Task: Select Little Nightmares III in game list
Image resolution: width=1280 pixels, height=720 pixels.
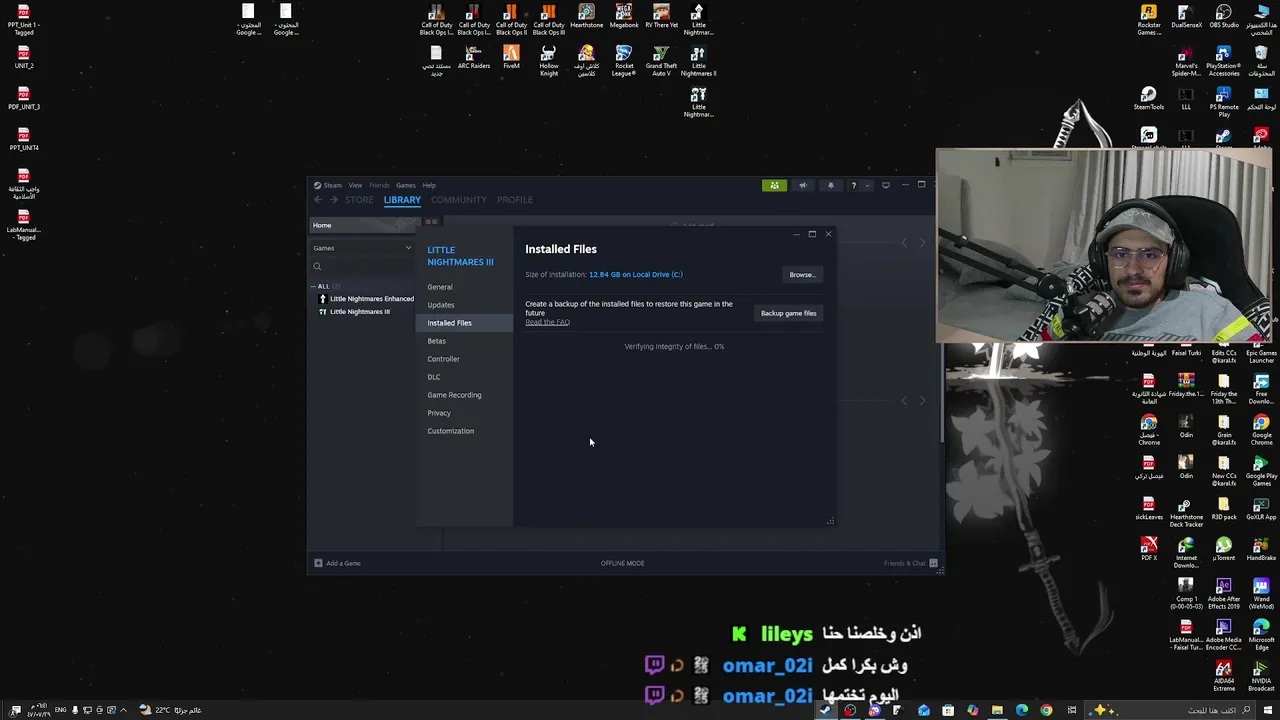Action: click(354, 312)
